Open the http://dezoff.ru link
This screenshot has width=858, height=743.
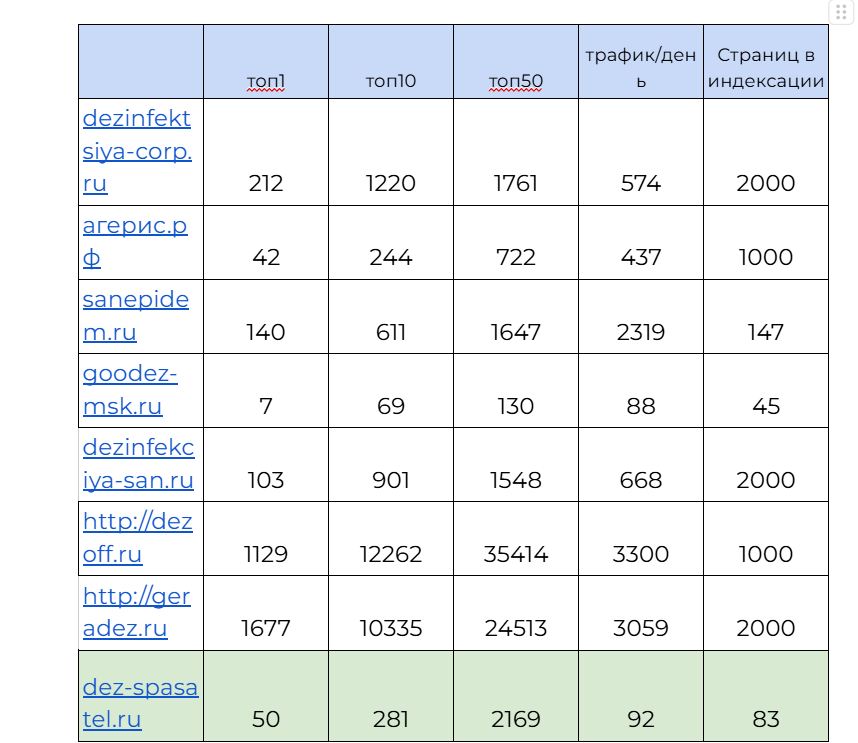[137, 538]
